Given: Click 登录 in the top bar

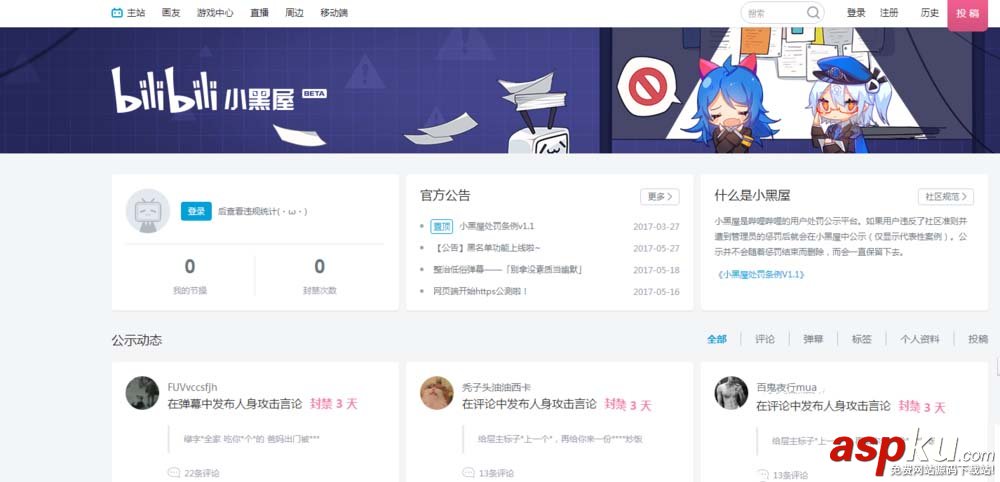Looking at the screenshot, I should click(856, 13).
